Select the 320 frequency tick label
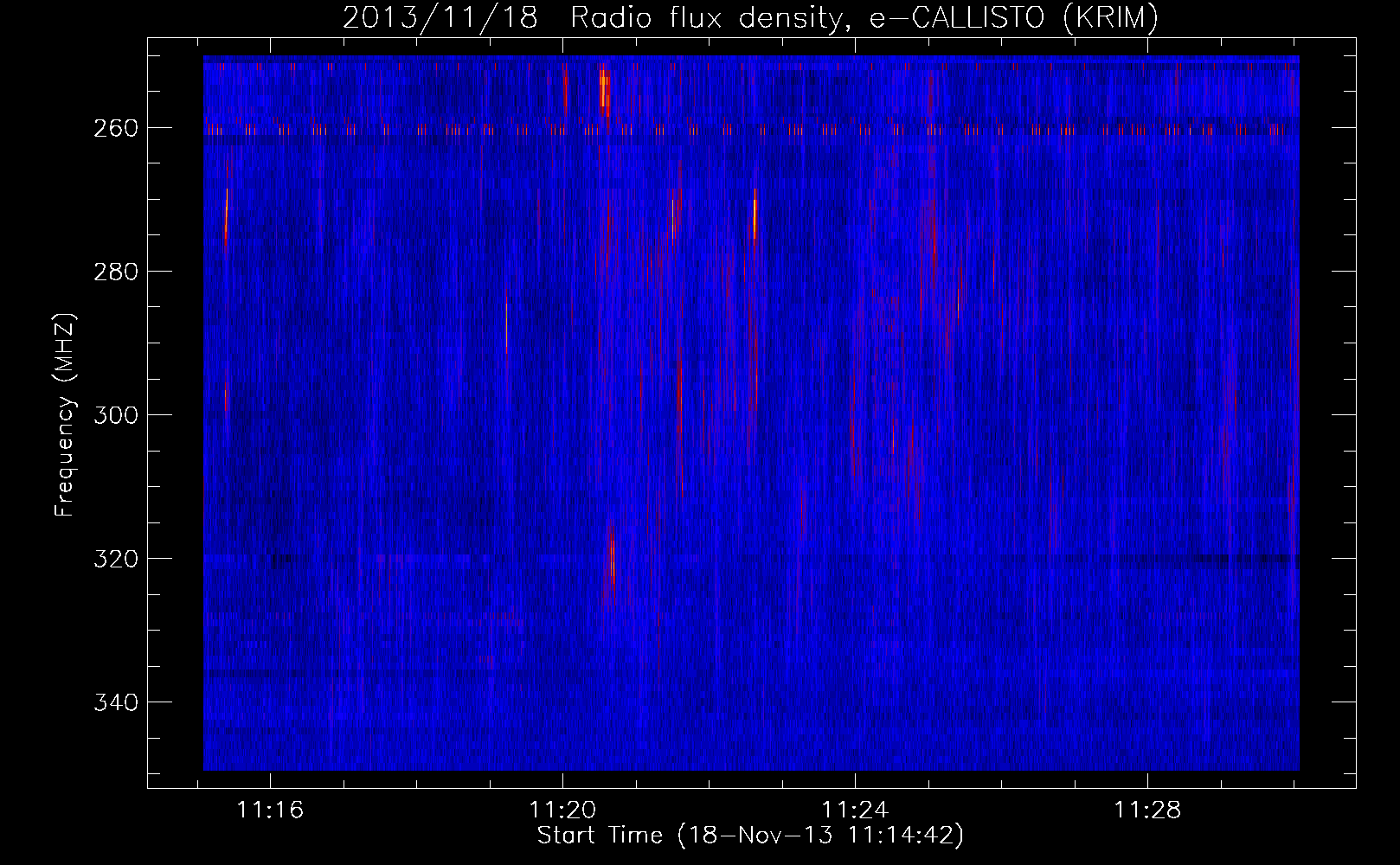The image size is (1400, 865). pos(115,559)
